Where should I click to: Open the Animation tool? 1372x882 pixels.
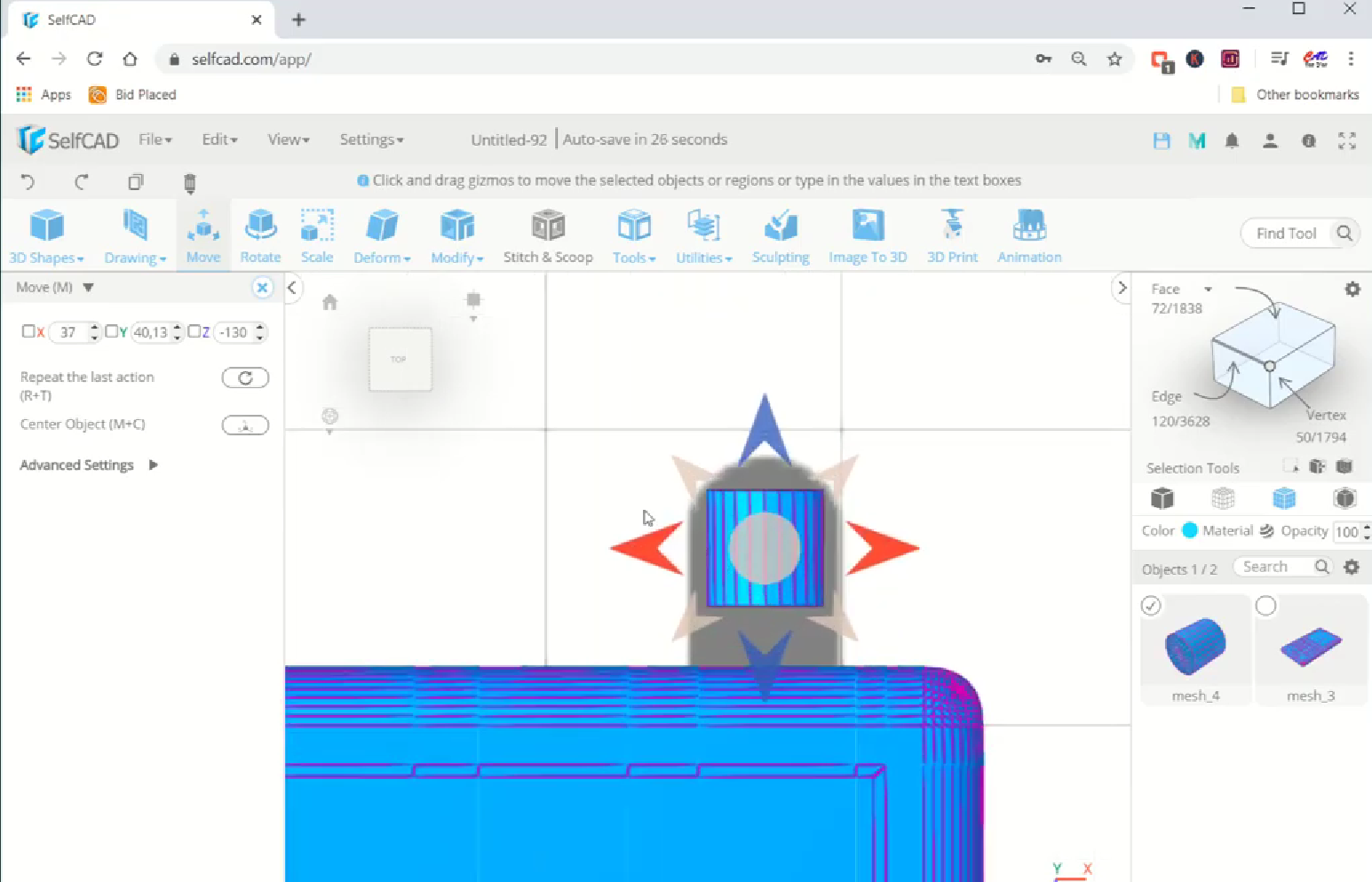coord(1029,235)
